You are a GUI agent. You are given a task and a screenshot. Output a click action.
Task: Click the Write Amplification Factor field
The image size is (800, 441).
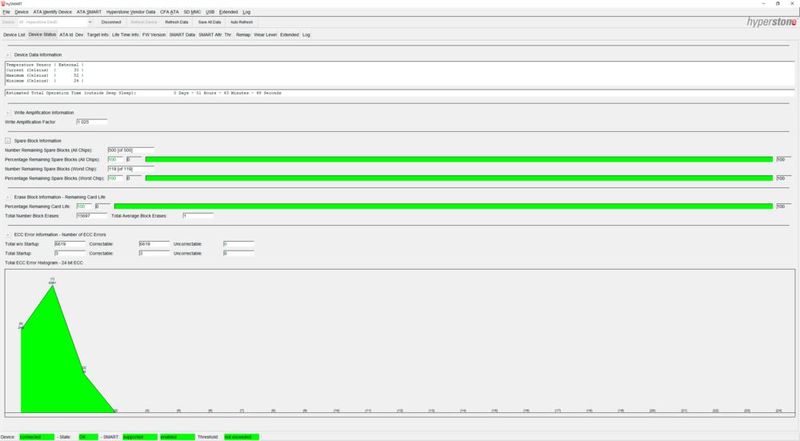92,122
